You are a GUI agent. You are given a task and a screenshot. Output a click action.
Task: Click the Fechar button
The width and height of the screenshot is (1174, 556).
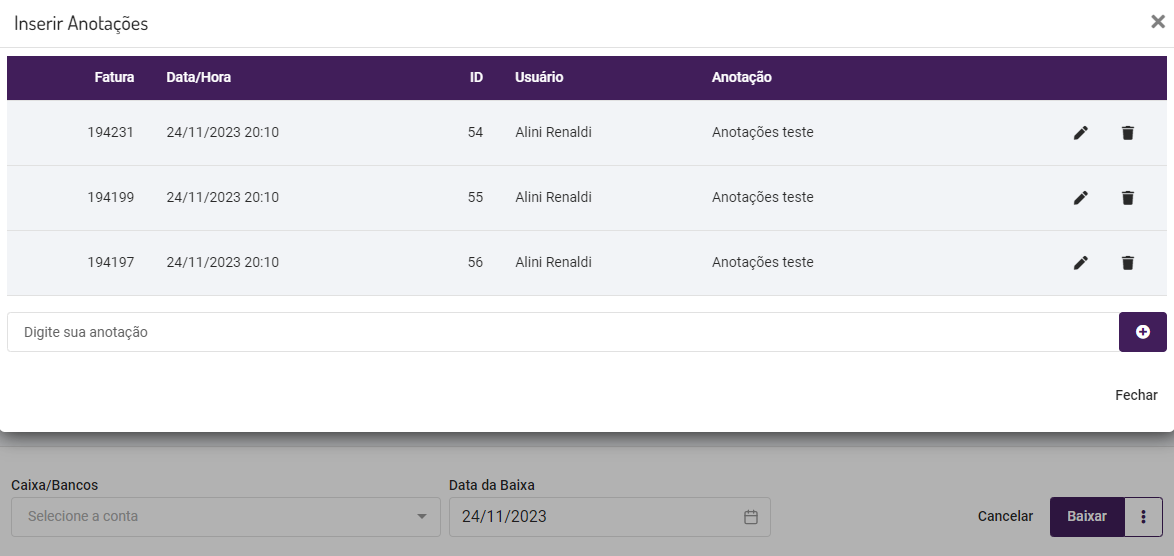pyautogui.click(x=1136, y=395)
